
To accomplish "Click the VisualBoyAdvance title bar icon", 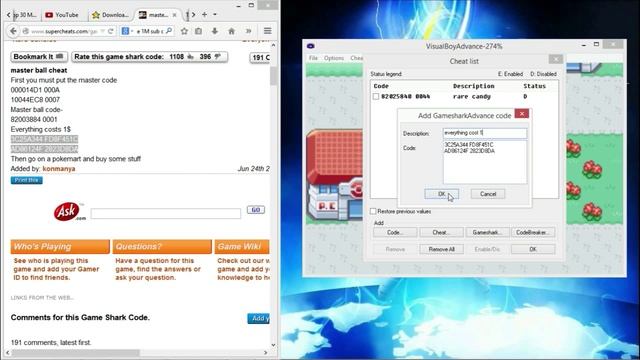I will pyautogui.click(x=311, y=46).
